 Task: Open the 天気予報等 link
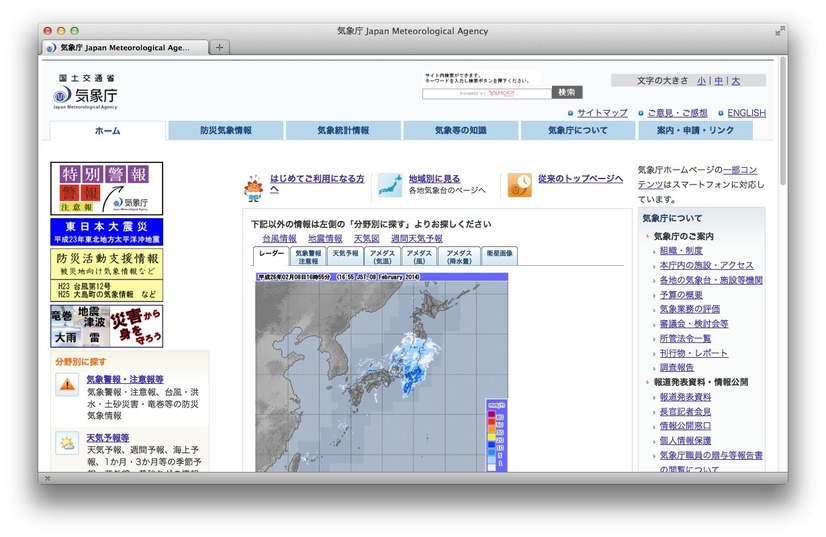click(108, 438)
